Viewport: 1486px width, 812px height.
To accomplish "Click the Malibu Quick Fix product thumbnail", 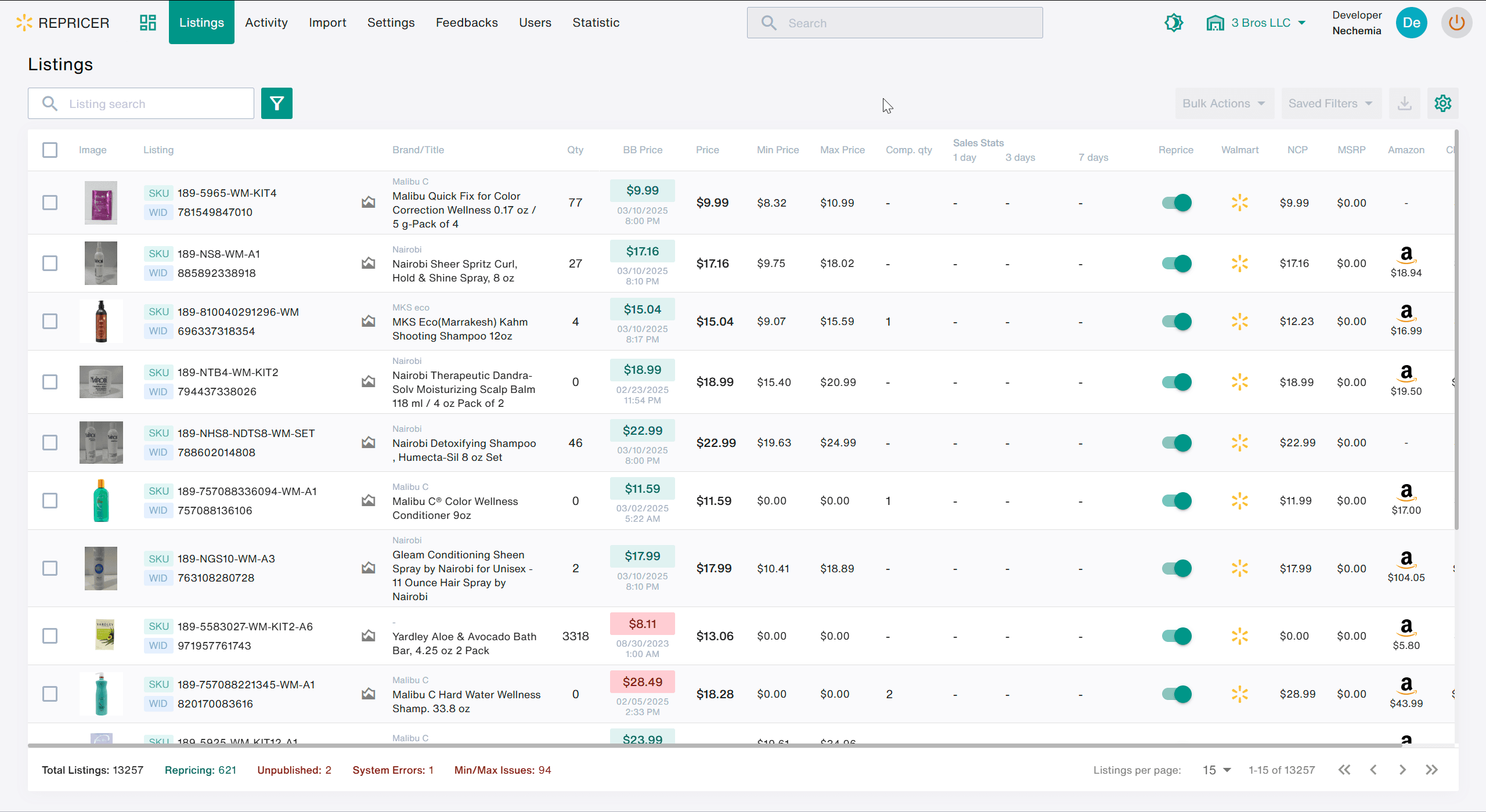I will 101,203.
